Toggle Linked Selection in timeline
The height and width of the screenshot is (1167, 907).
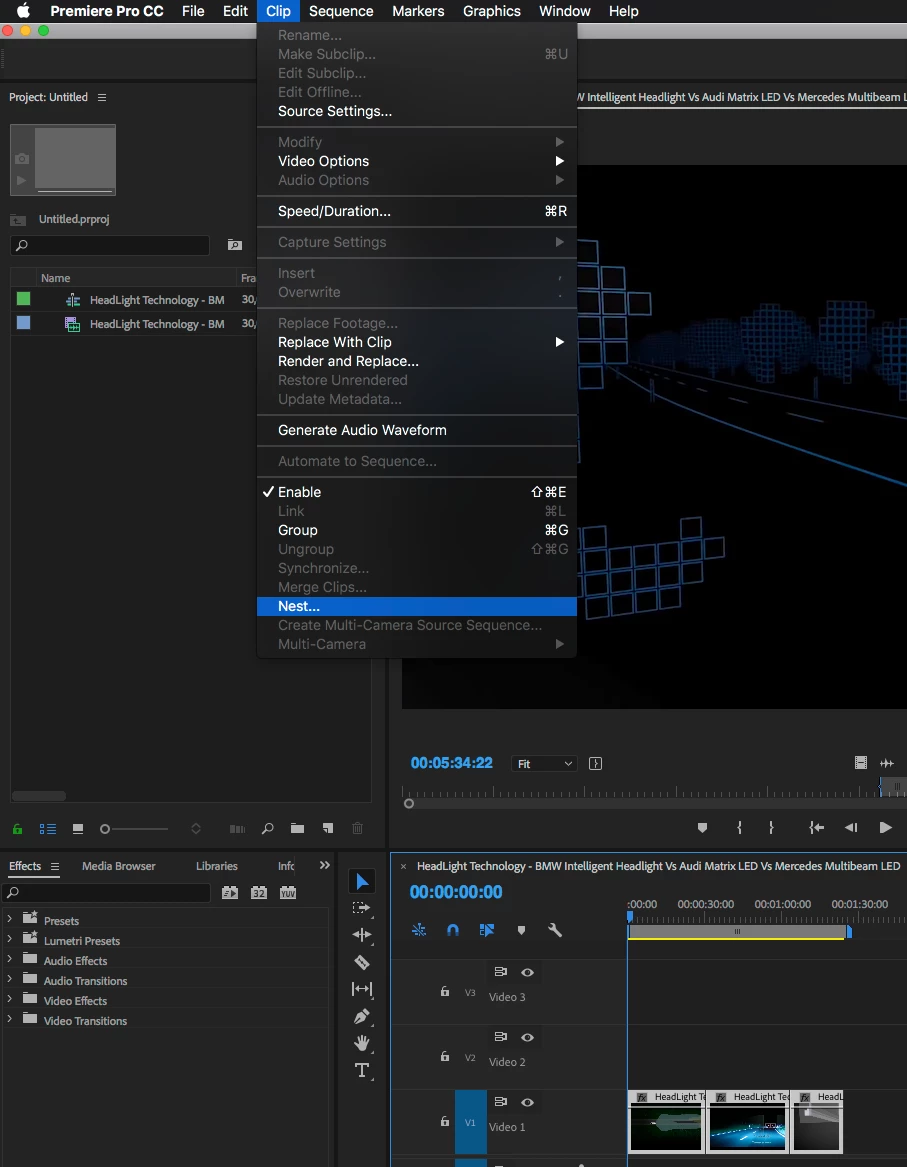487,930
